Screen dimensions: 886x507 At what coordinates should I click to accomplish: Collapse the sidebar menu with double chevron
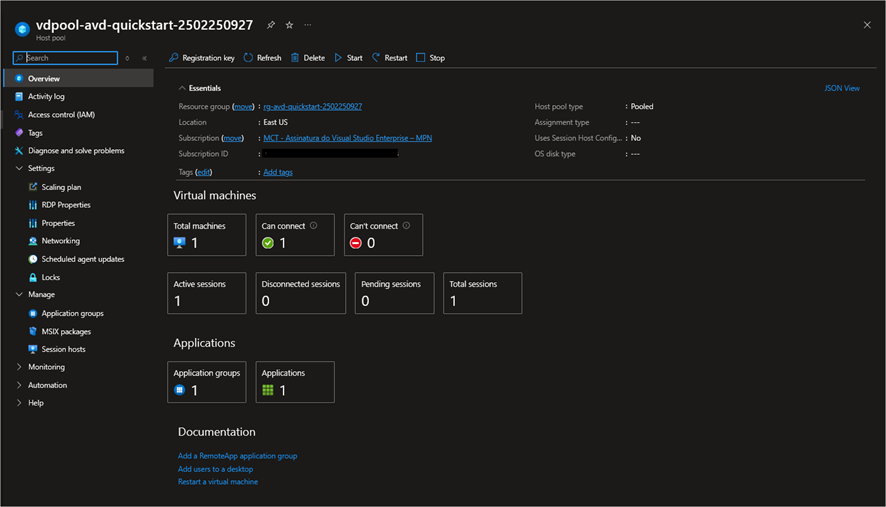pyautogui.click(x=145, y=58)
